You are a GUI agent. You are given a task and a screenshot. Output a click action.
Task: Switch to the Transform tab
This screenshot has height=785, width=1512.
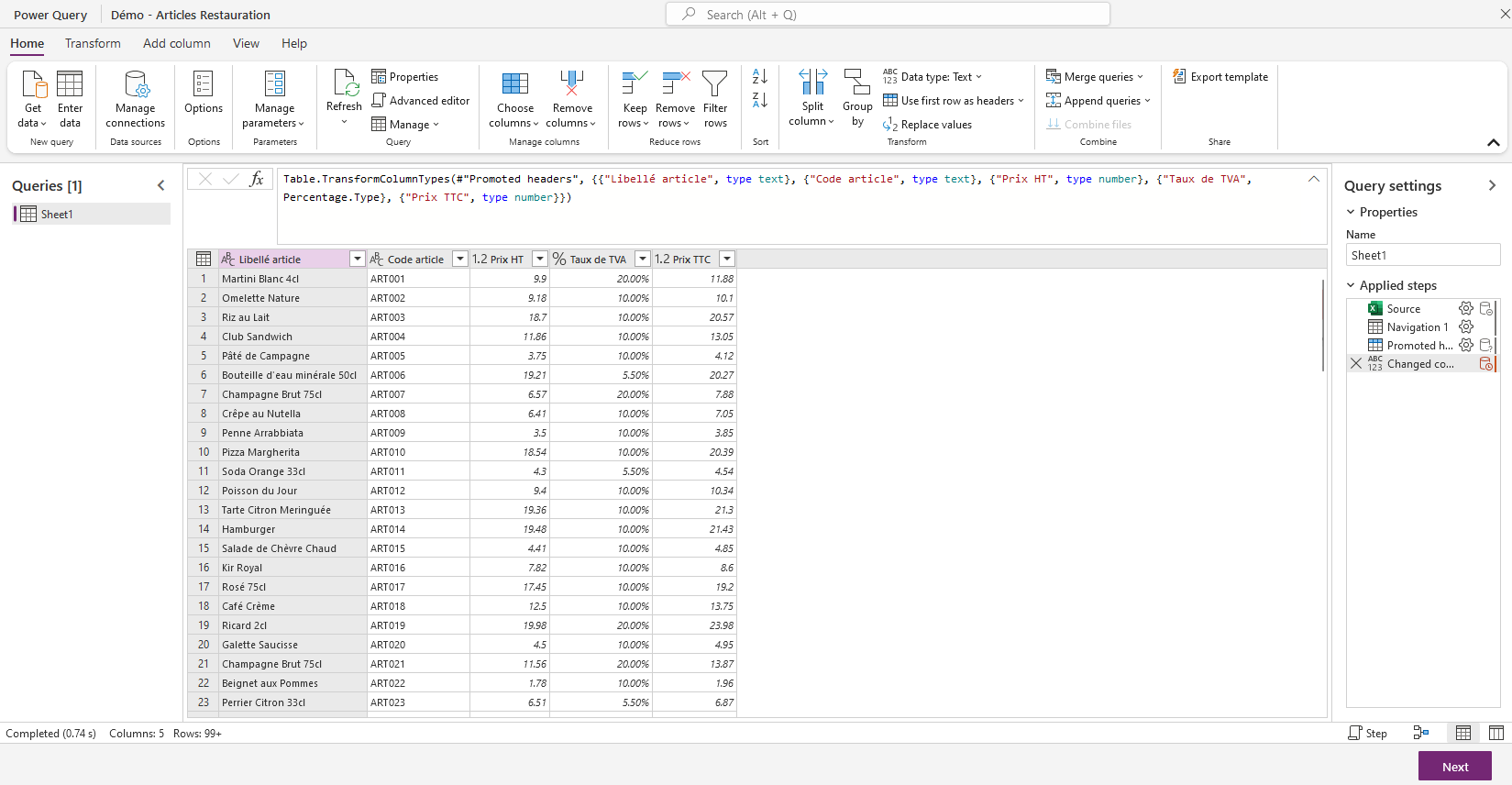(93, 43)
